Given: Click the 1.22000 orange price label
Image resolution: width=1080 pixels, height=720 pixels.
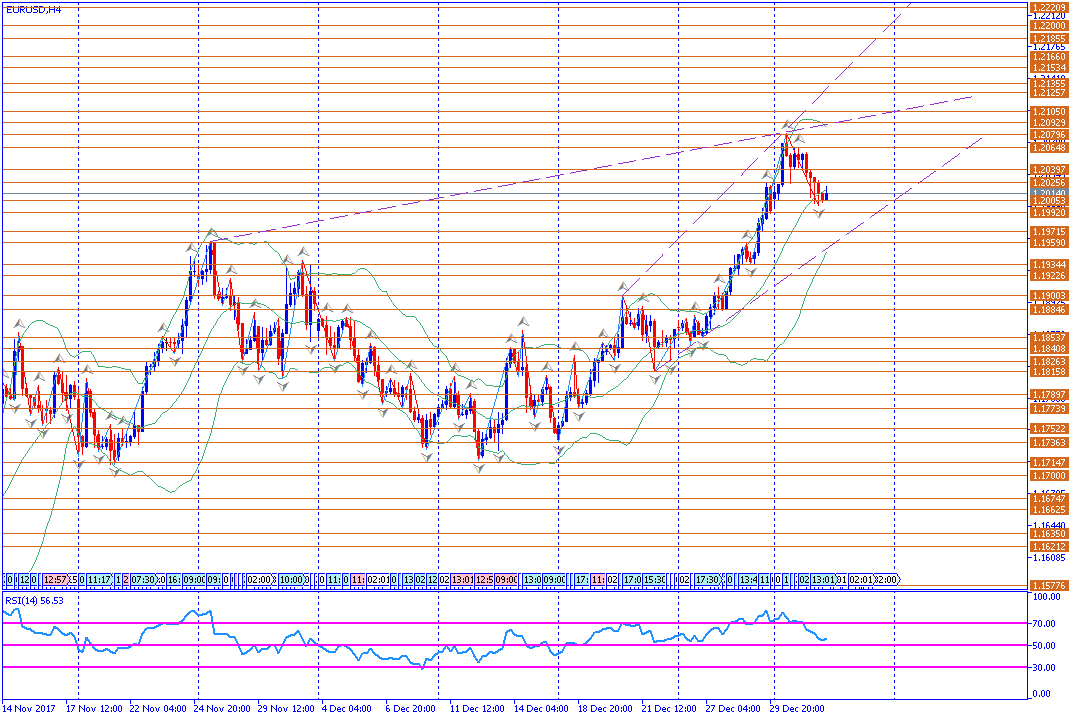Looking at the screenshot, I should coord(1047,26).
